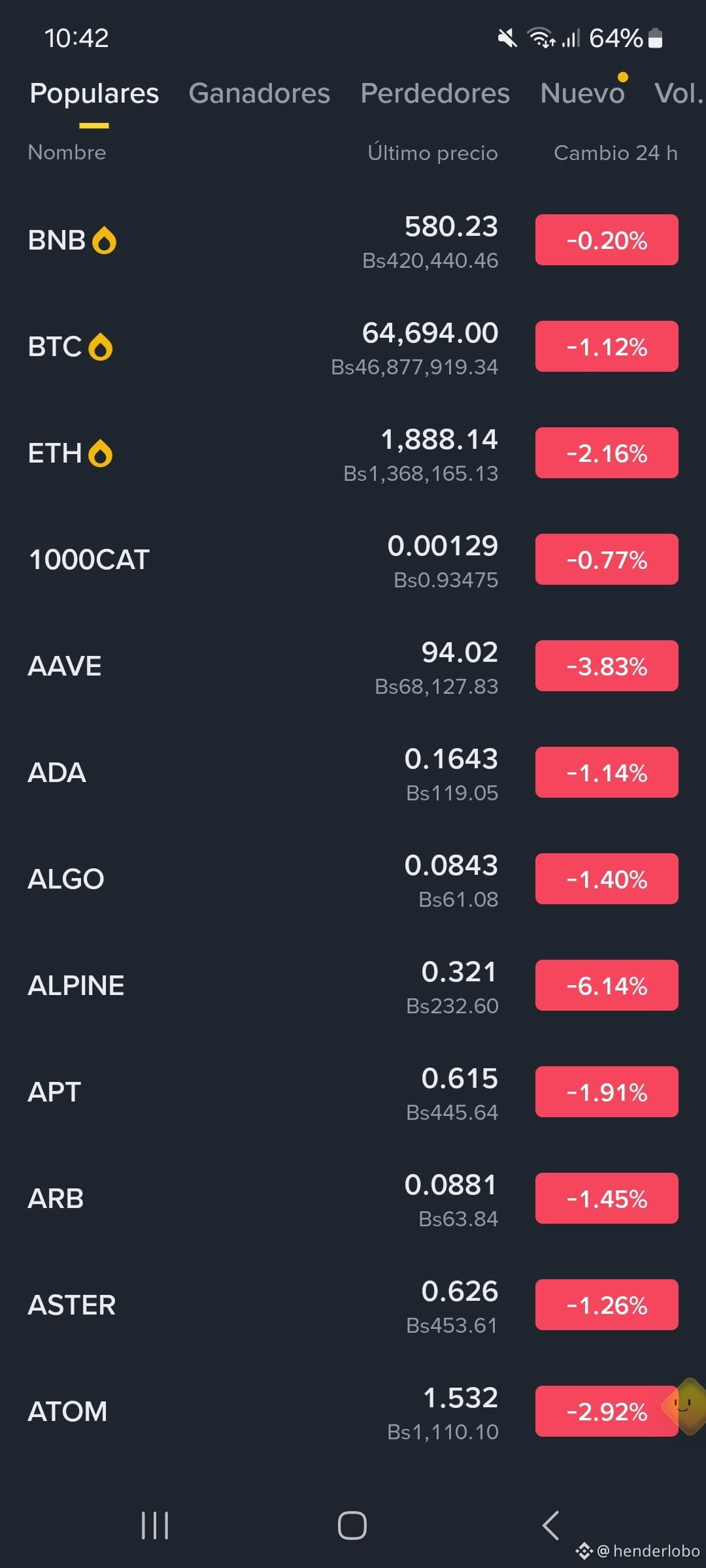The width and height of the screenshot is (706, 1568).
Task: Open recent apps navigation icon
Action: (155, 1526)
